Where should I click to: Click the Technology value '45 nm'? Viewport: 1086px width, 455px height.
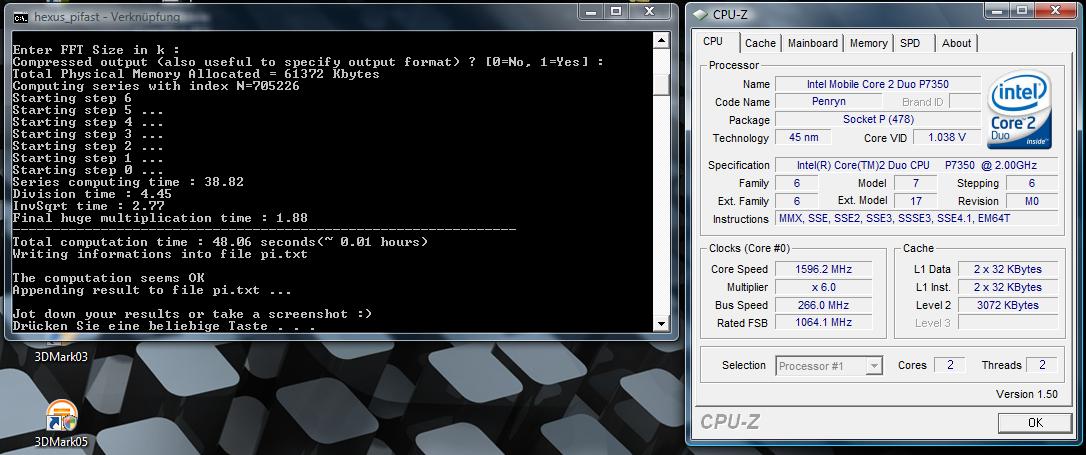click(x=803, y=137)
